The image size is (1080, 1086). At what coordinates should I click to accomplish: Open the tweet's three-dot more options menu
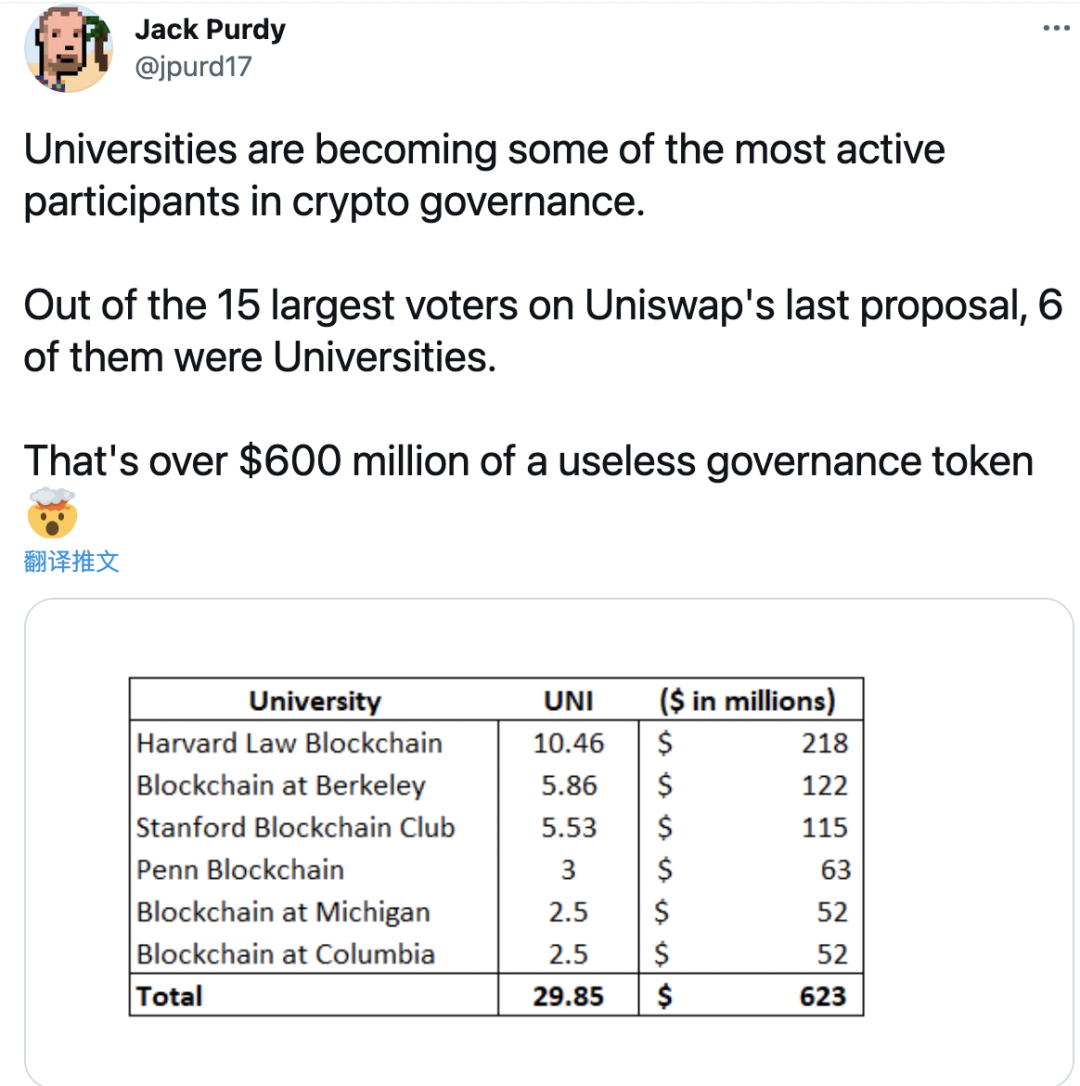click(x=1056, y=28)
